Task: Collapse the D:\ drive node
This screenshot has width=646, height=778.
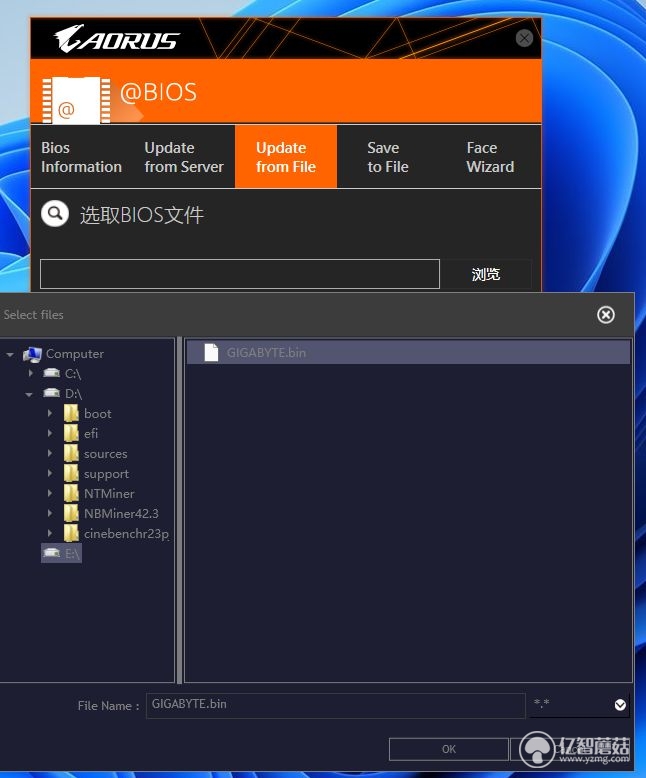Action: 29,394
